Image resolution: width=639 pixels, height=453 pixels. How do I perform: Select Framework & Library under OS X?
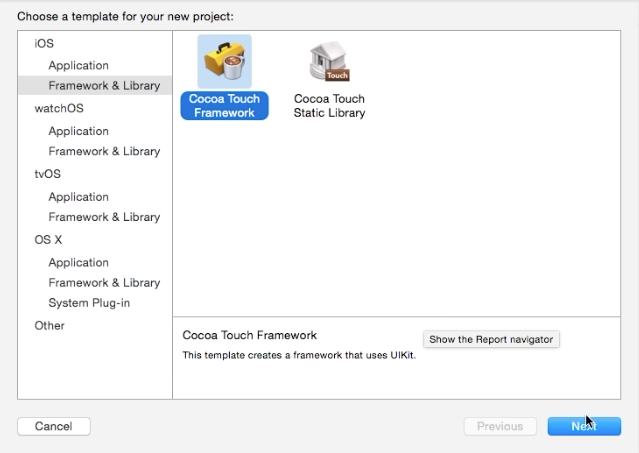[104, 283]
